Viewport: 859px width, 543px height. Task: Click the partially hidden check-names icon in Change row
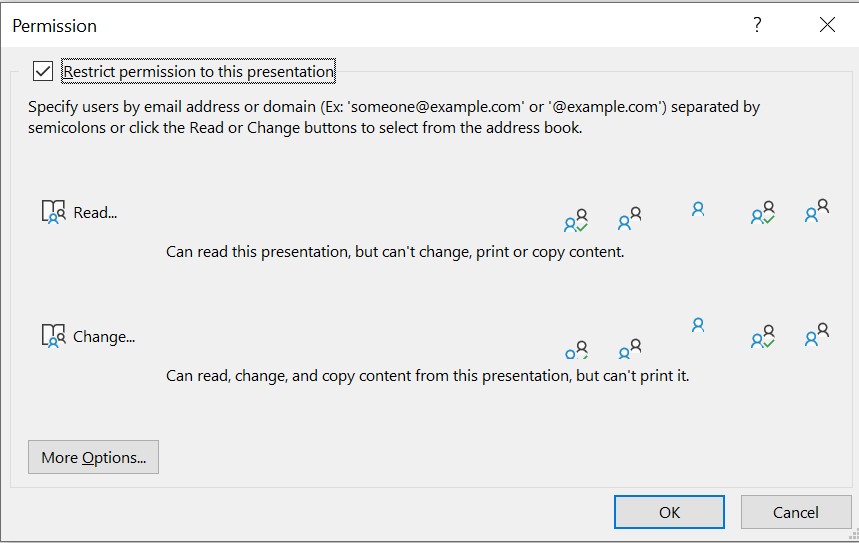click(x=576, y=350)
